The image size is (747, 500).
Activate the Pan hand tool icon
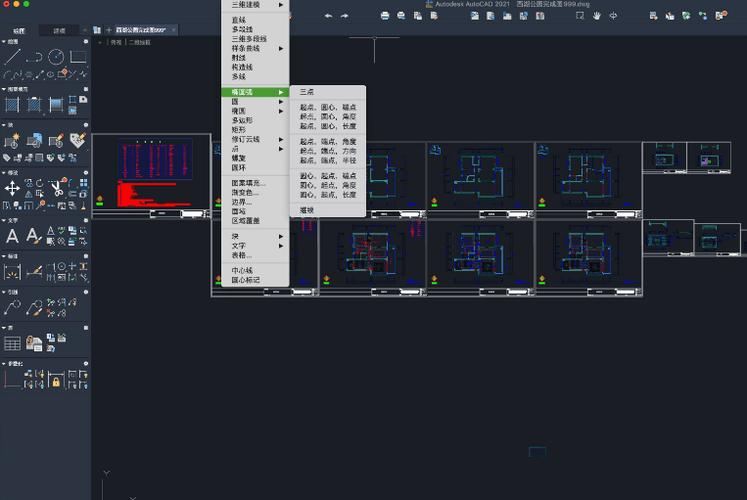coord(596,16)
